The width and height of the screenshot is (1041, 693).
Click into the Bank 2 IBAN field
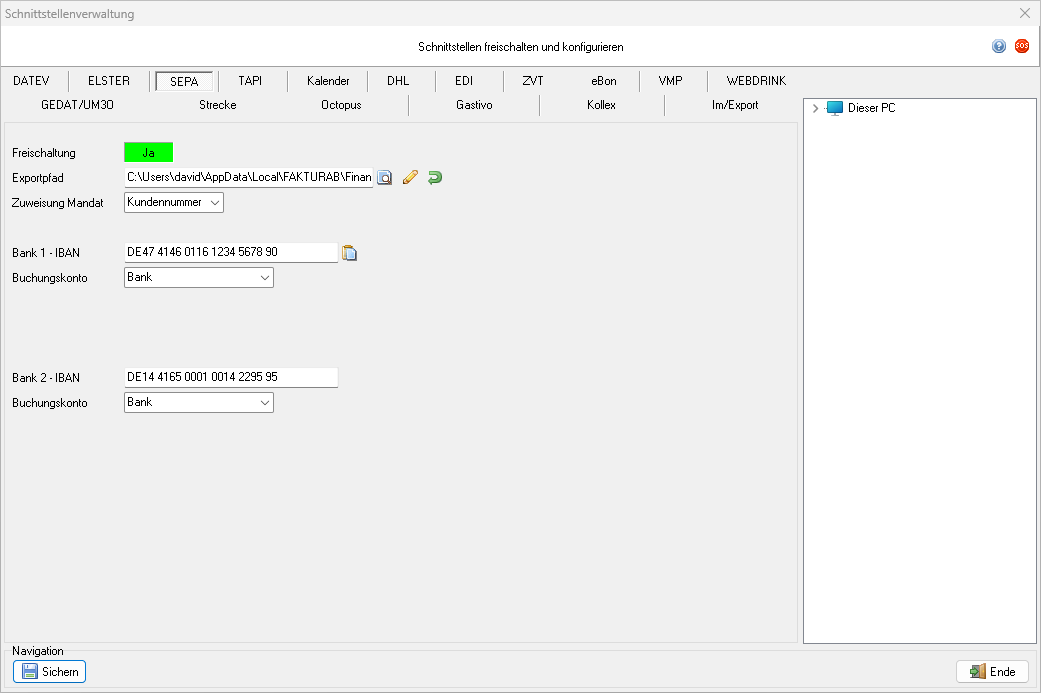click(x=230, y=378)
